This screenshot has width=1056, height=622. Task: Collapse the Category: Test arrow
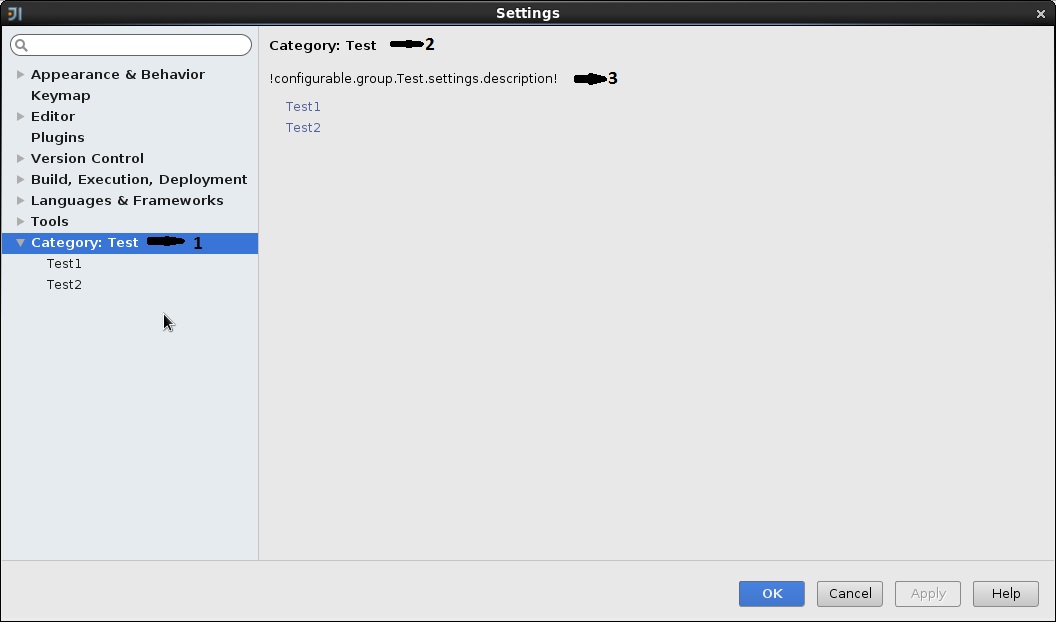point(20,242)
